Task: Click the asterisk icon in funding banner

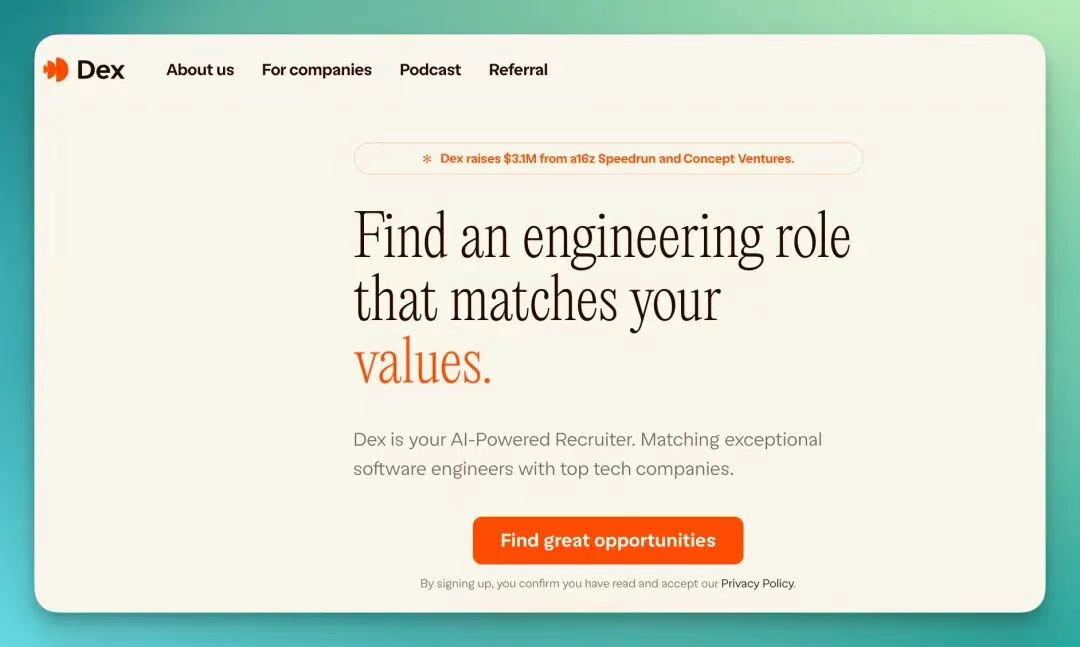Action: pyautogui.click(x=427, y=159)
